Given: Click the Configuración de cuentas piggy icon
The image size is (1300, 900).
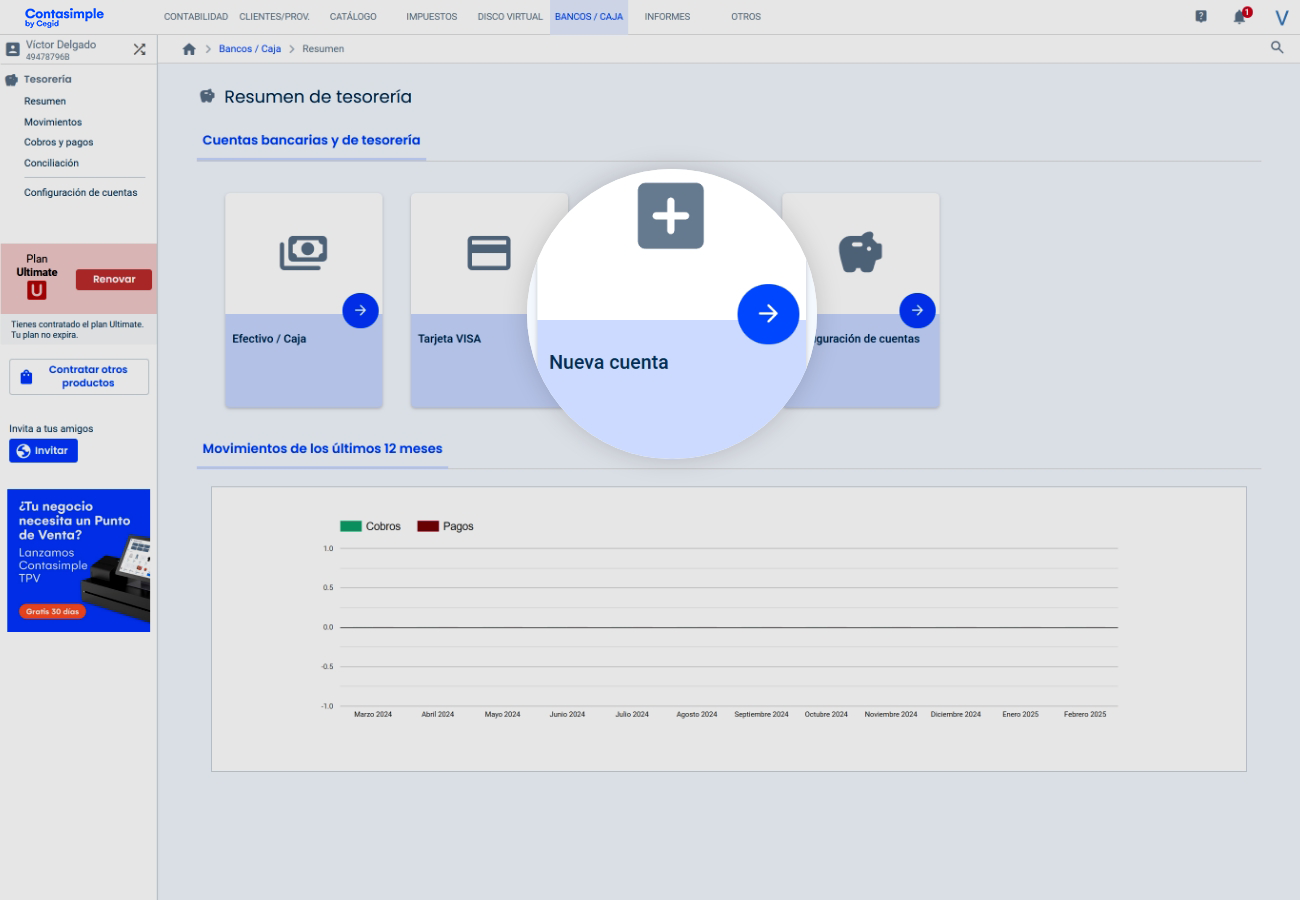Looking at the screenshot, I should point(860,253).
